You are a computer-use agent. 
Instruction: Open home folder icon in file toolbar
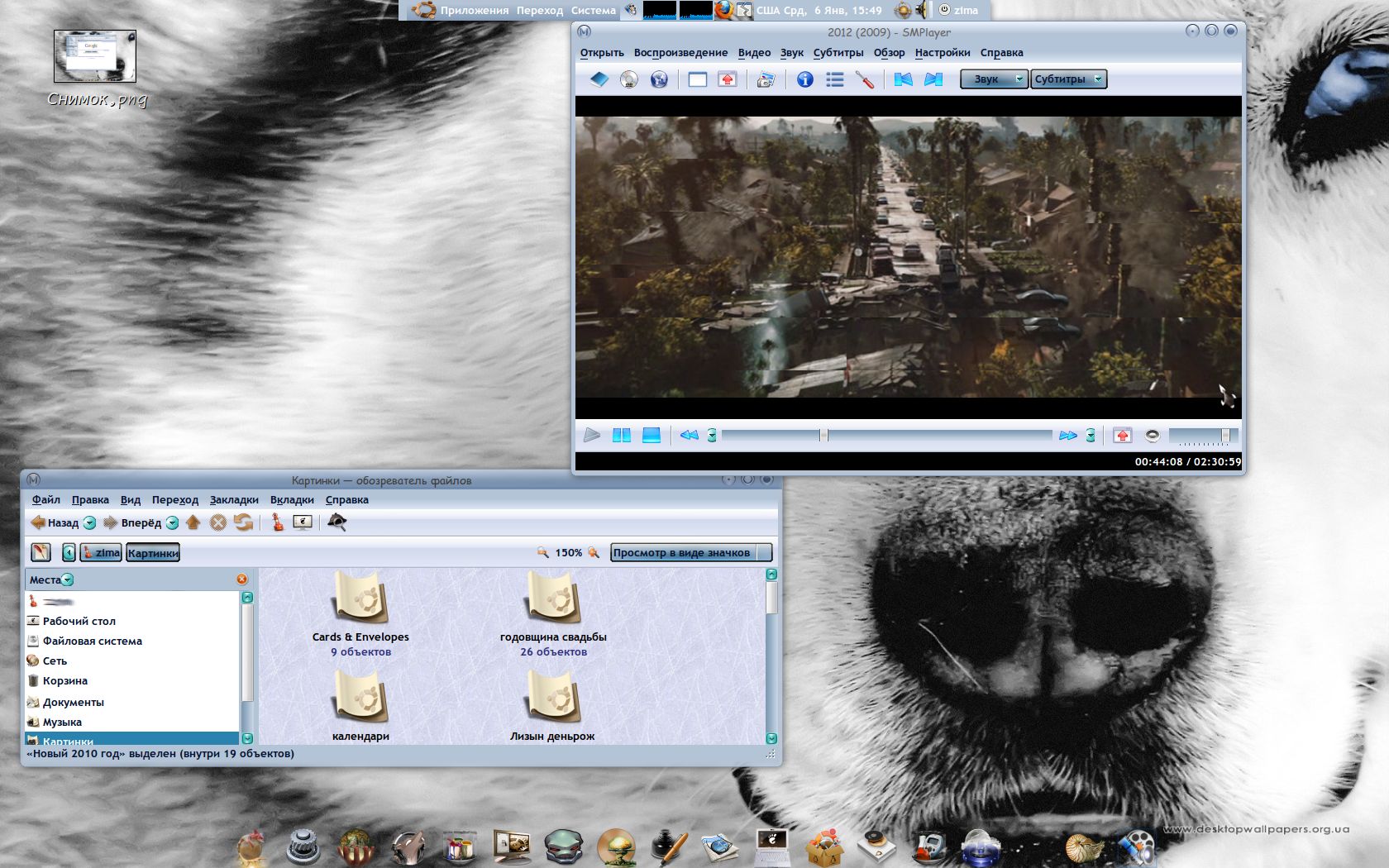(x=278, y=522)
